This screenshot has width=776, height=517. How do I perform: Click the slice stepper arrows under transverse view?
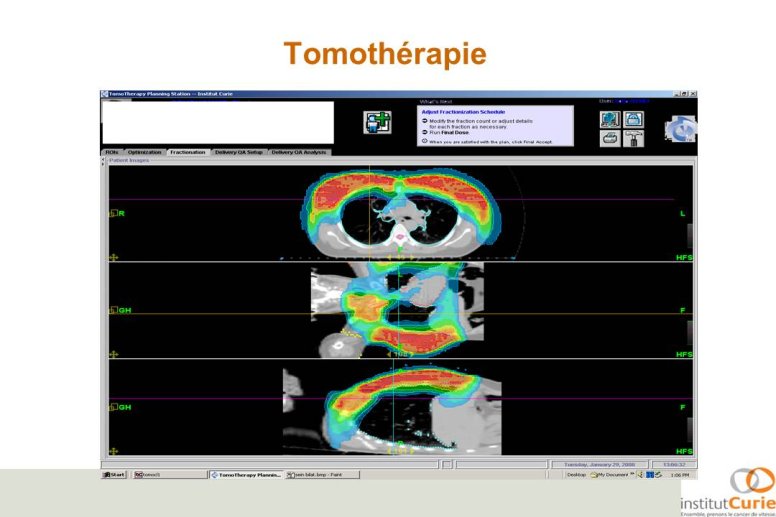point(400,257)
